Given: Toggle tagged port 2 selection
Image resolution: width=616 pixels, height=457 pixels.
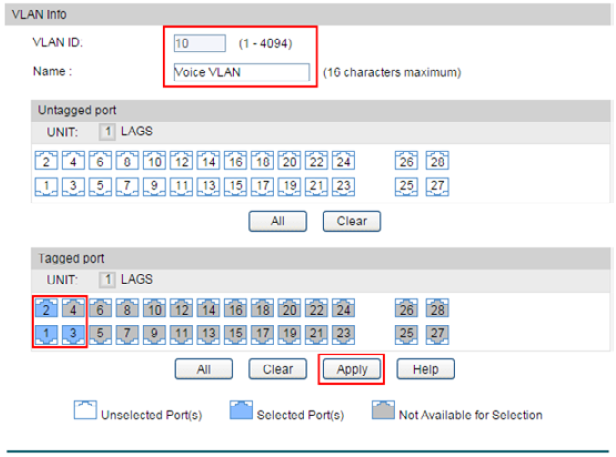Looking at the screenshot, I should click(46, 308).
